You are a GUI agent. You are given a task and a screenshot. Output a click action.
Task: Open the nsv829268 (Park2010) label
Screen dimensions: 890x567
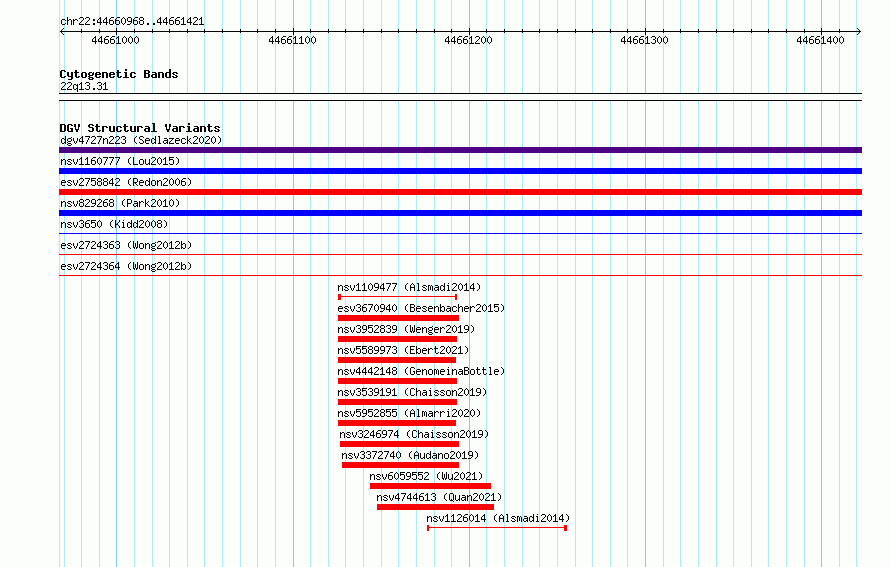120,203
